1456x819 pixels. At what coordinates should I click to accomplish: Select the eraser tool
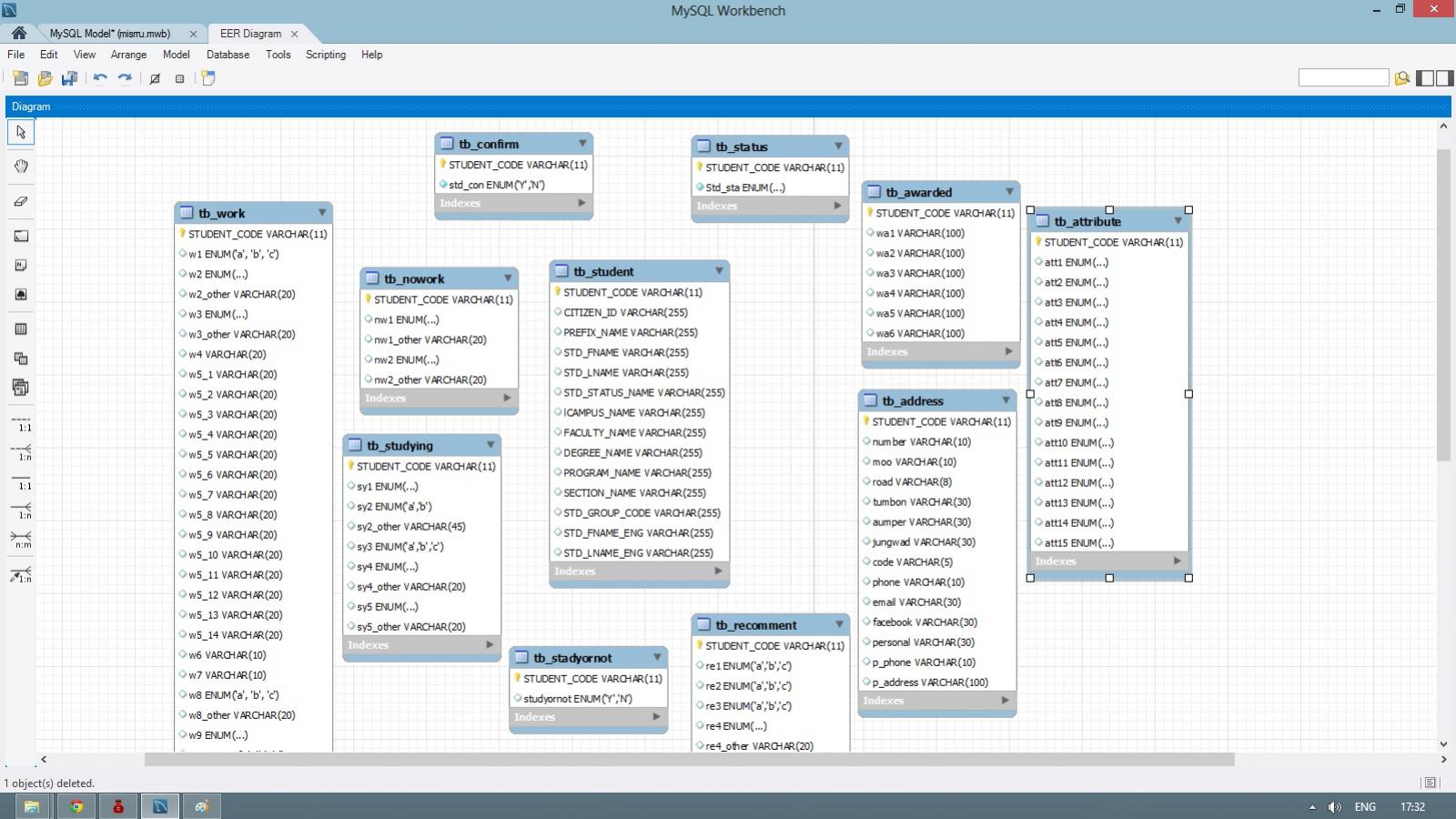tap(21, 201)
